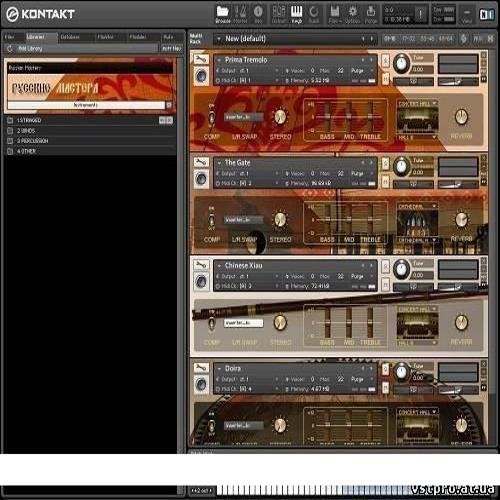
Task: Solo the Prima Tremolo instrument
Action: (385, 61)
